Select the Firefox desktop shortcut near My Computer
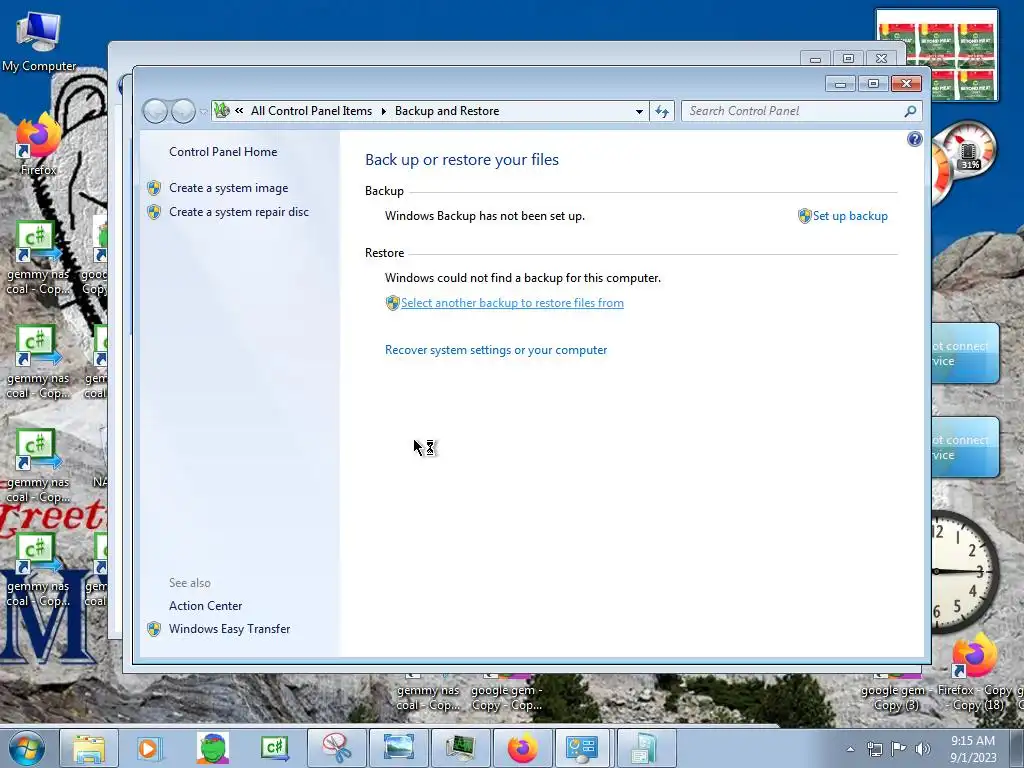This screenshot has width=1024, height=768. coord(38,145)
